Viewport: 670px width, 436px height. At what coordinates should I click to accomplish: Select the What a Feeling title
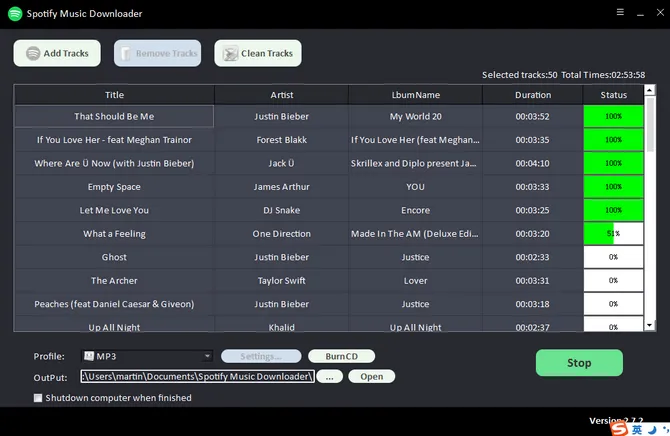click(x=114, y=234)
